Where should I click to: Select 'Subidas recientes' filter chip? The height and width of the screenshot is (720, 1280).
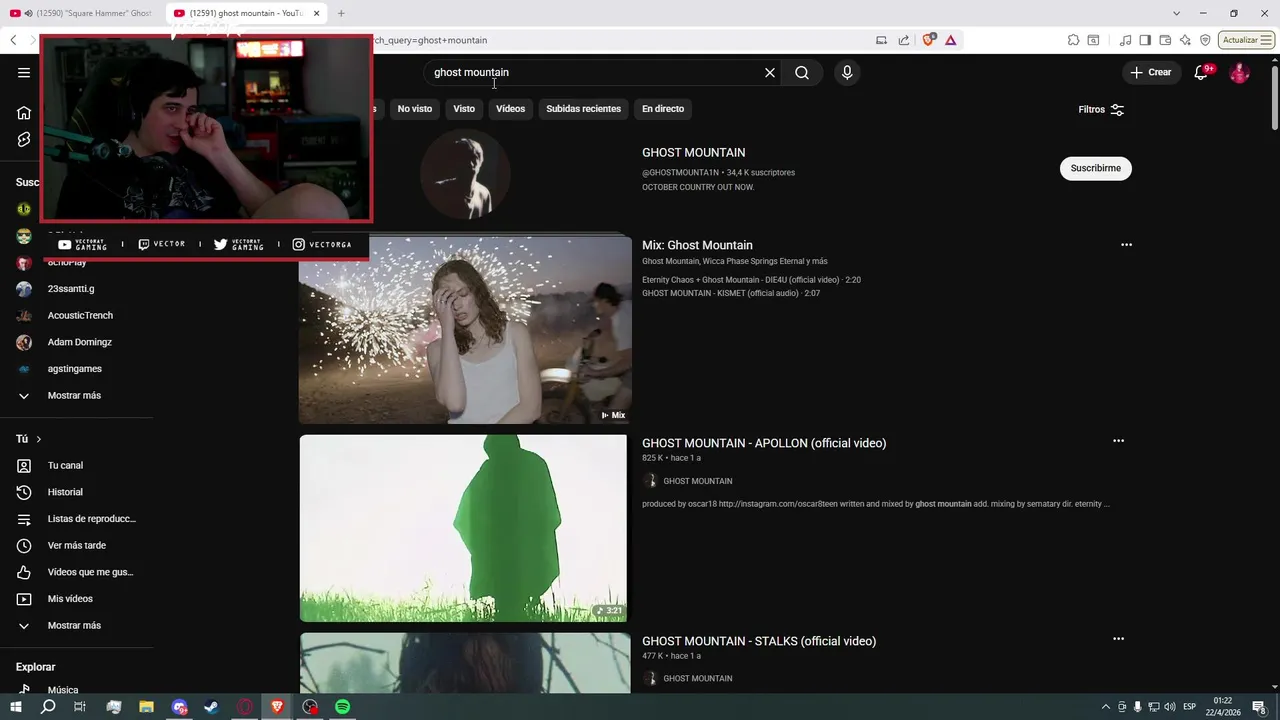pos(584,109)
